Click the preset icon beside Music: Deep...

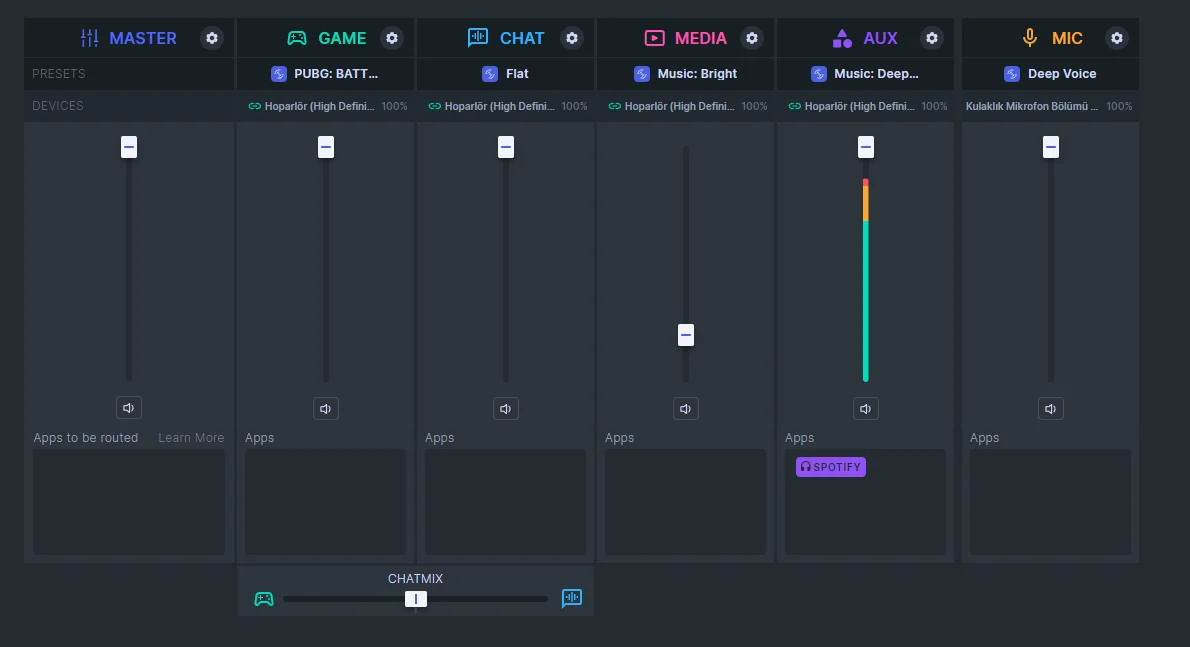click(x=818, y=74)
